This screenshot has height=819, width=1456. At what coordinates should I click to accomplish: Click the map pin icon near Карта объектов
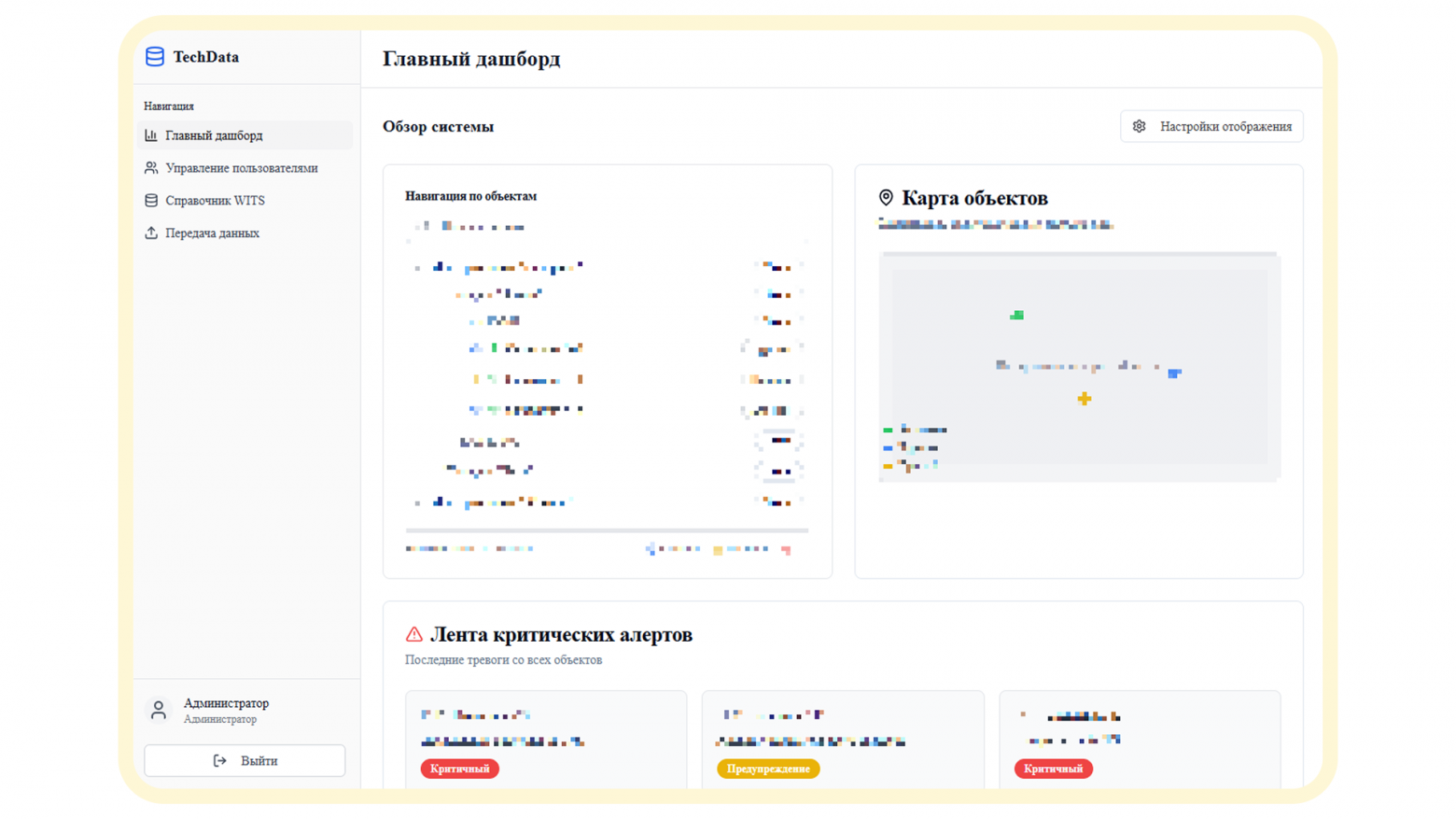pos(886,198)
